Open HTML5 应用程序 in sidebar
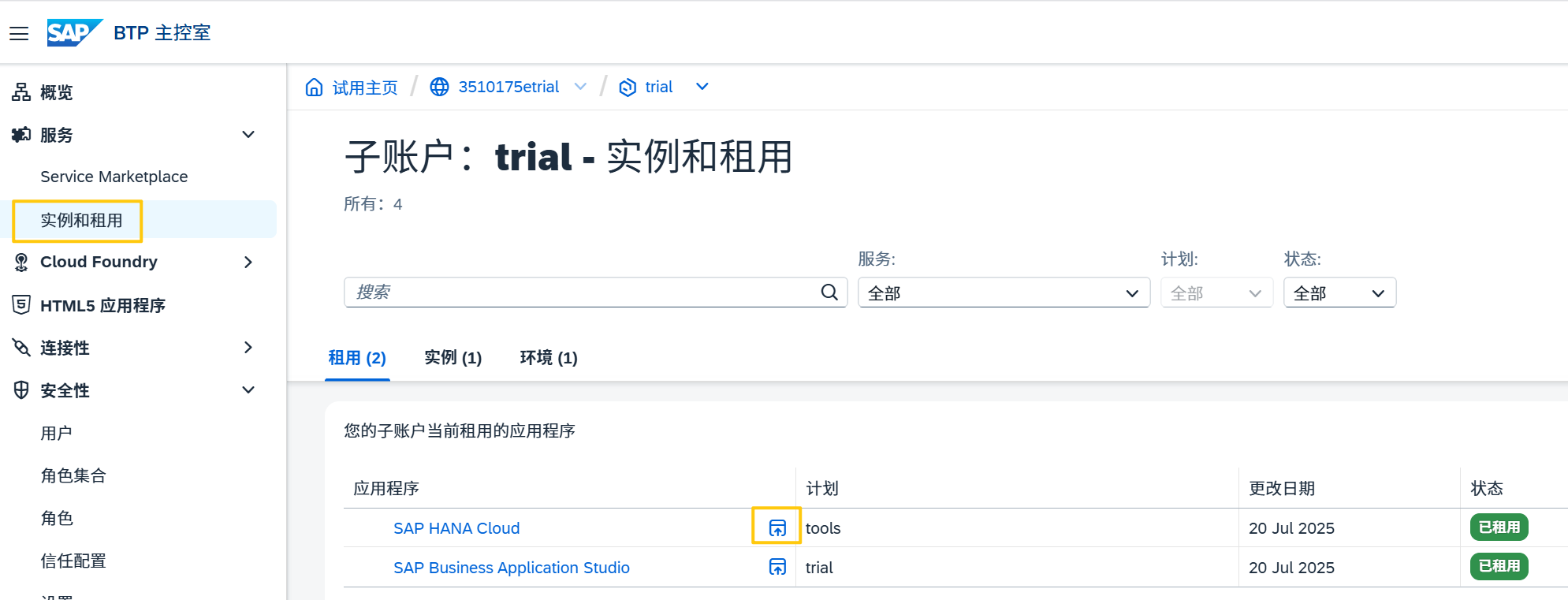Screen dimensions: 1568x600 pos(102,305)
